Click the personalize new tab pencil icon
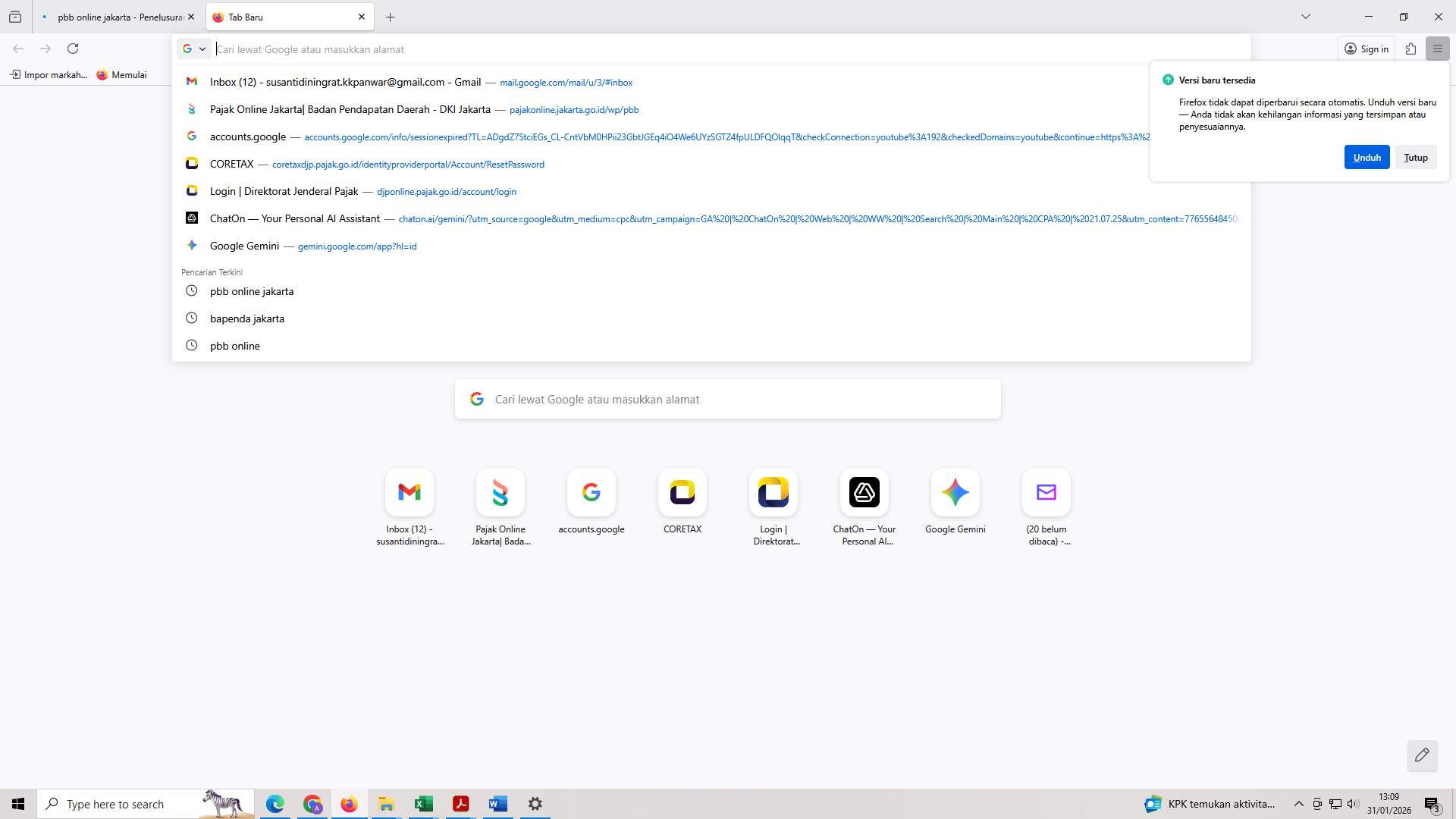Image resolution: width=1456 pixels, height=819 pixels. (x=1422, y=755)
